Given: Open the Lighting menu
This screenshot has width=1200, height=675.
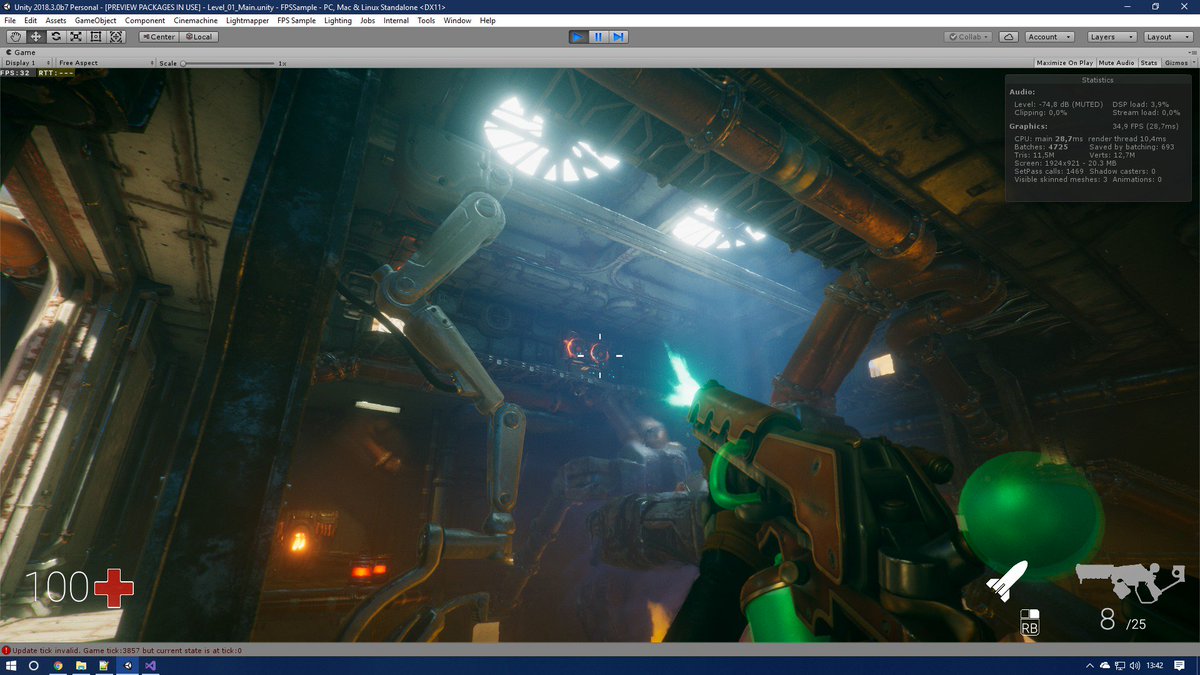Looking at the screenshot, I should pyautogui.click(x=338, y=20).
